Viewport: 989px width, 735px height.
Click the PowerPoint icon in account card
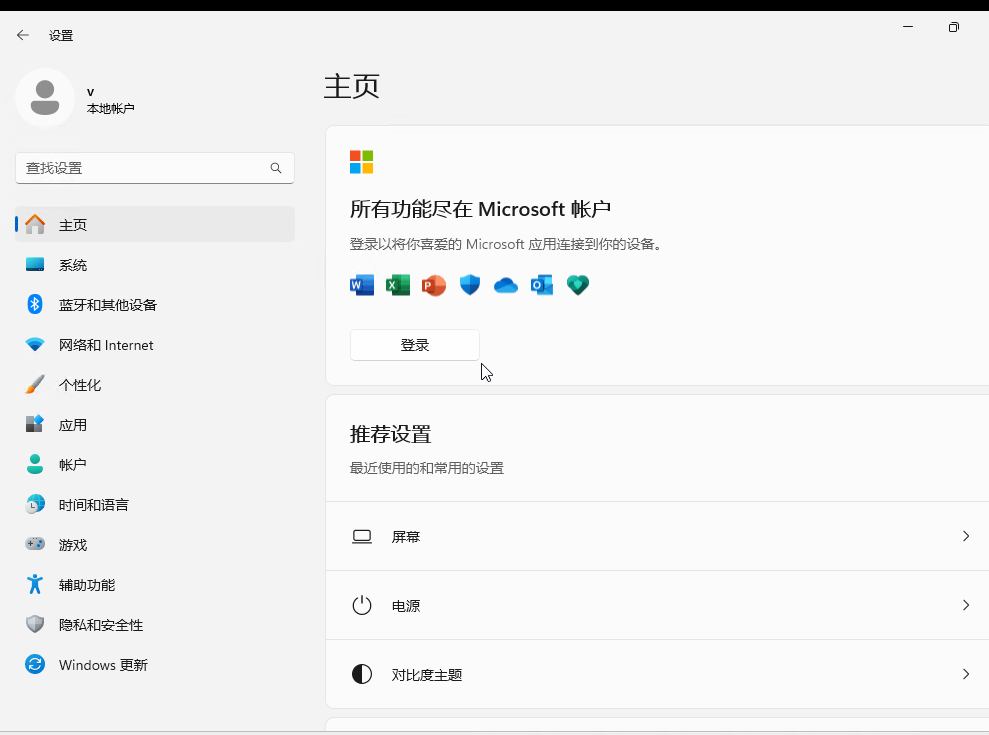click(x=434, y=286)
